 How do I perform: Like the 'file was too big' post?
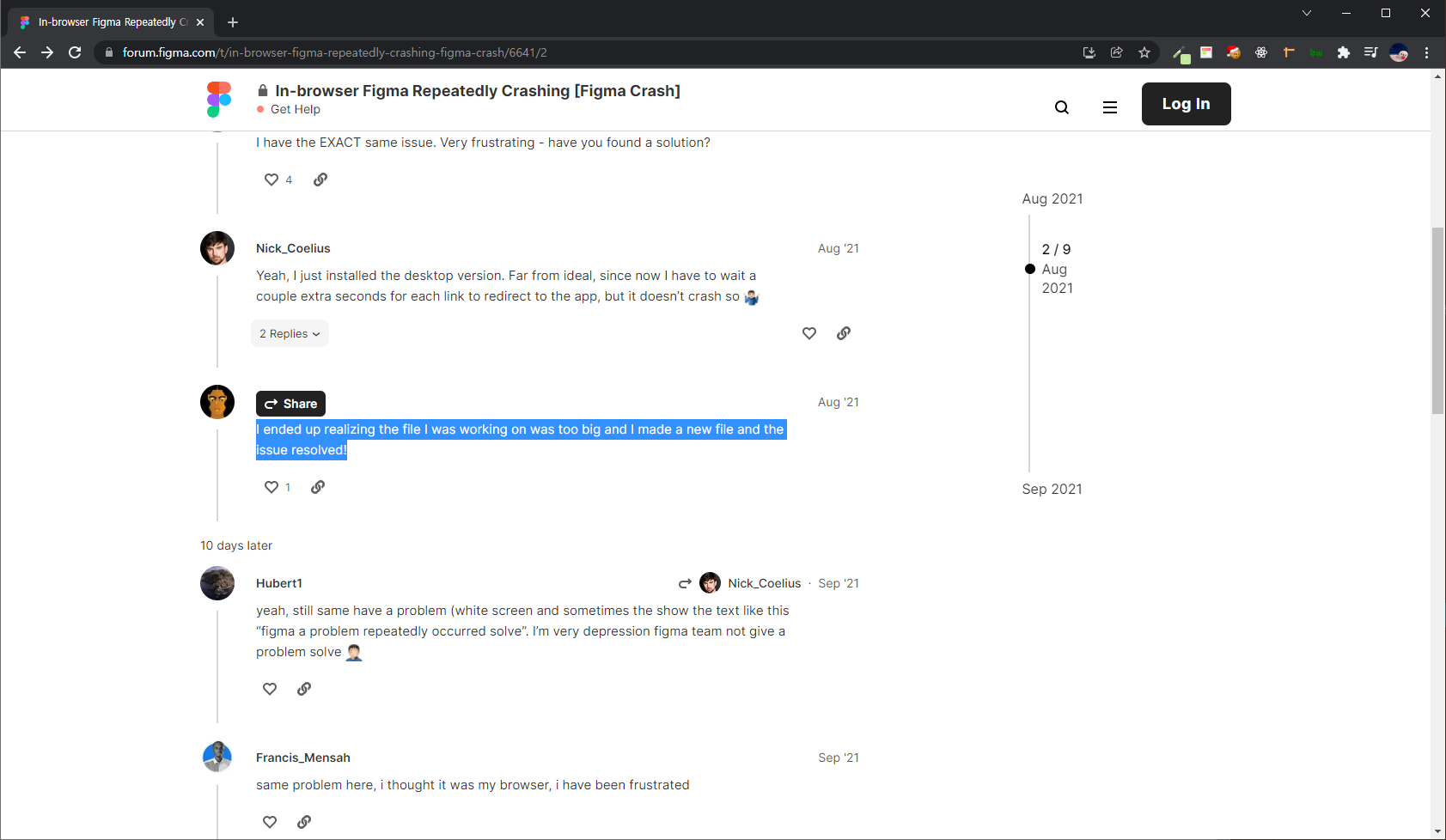272,487
